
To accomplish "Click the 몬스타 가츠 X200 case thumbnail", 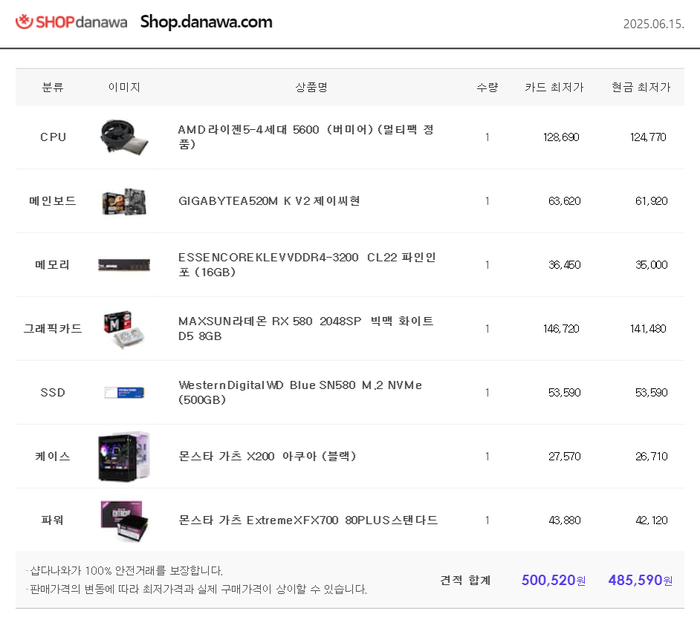I will [124, 456].
